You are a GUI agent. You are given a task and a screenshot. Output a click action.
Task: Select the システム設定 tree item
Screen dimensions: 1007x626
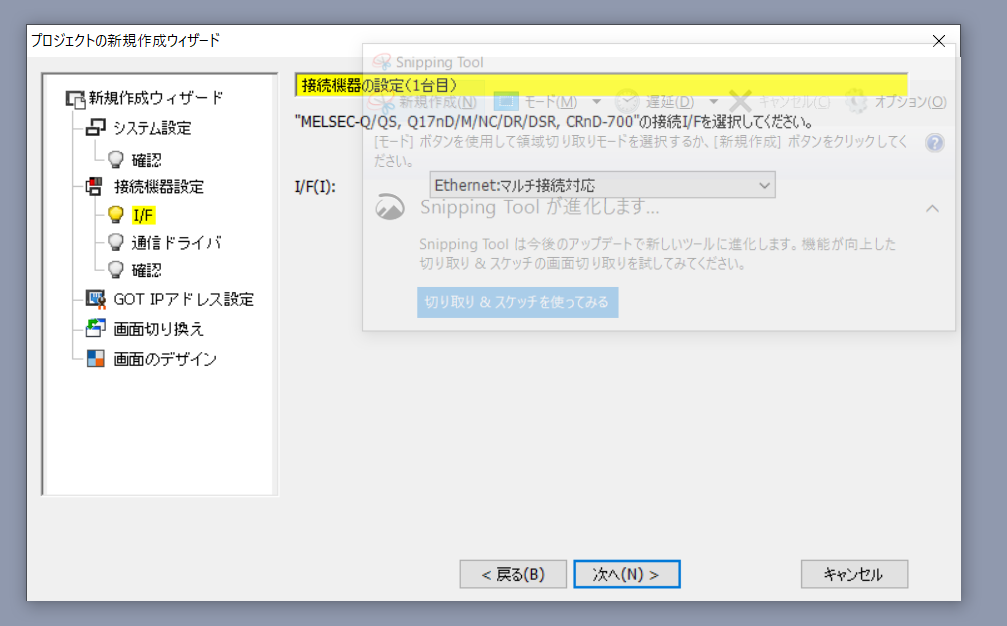click(152, 128)
